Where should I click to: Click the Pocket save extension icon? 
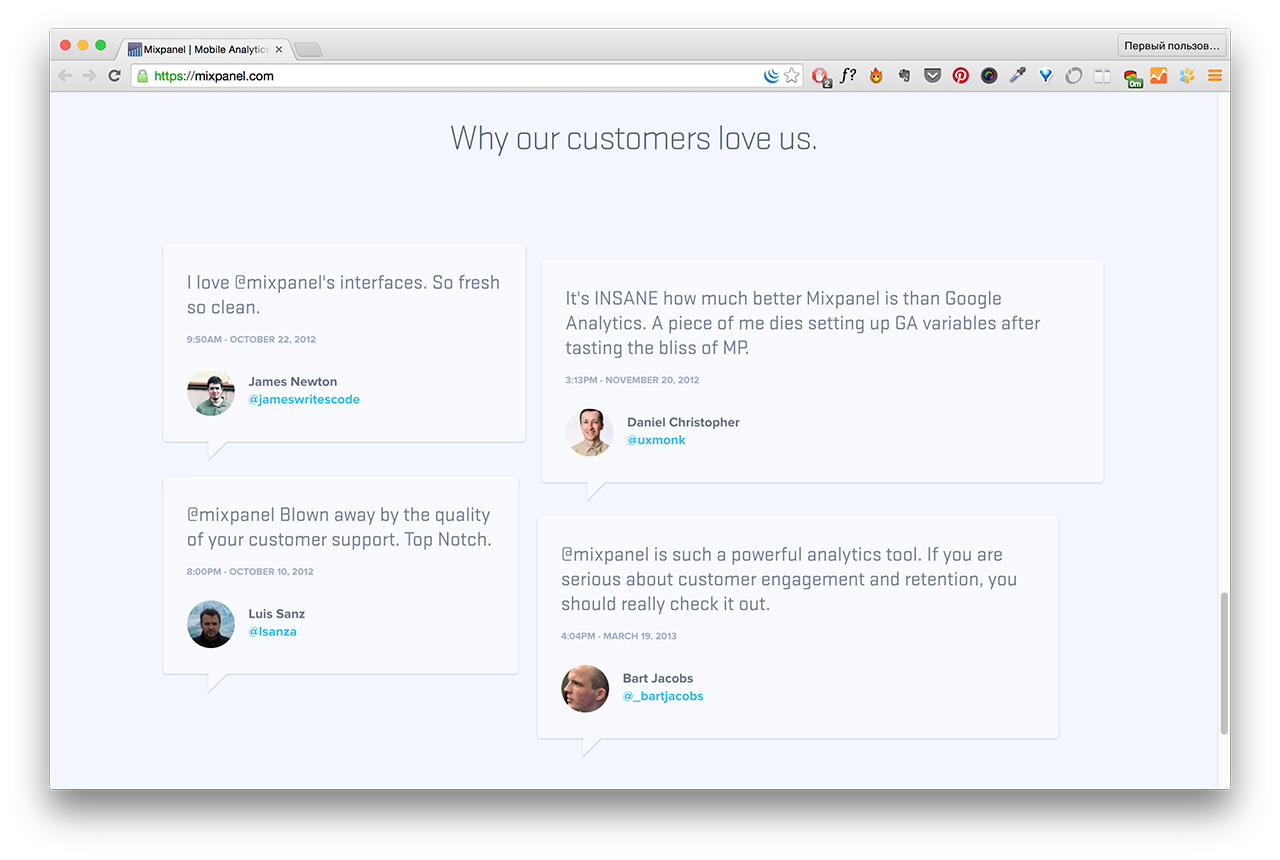coord(932,76)
